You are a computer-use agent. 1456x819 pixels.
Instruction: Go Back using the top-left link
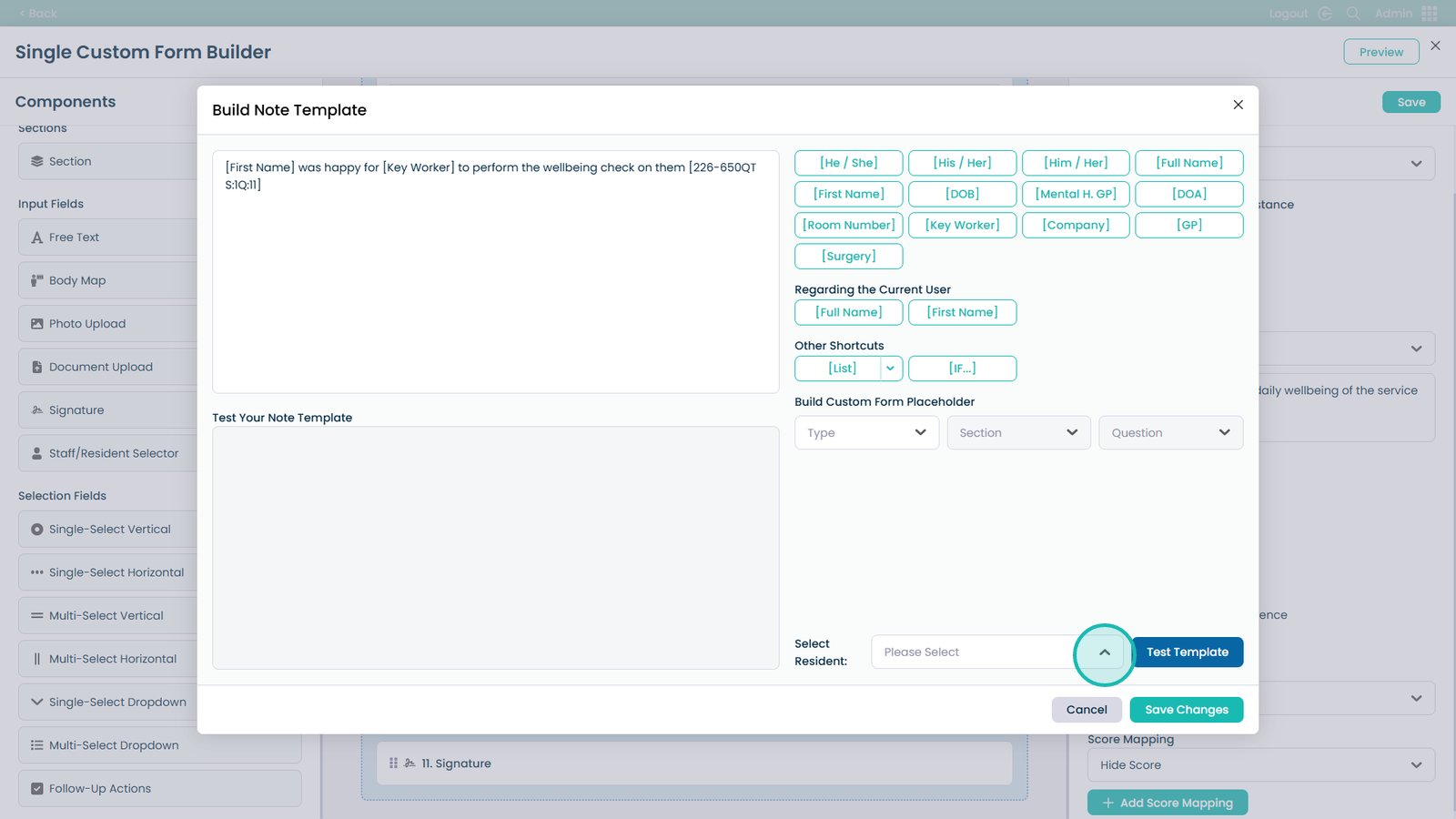pyautogui.click(x=38, y=14)
